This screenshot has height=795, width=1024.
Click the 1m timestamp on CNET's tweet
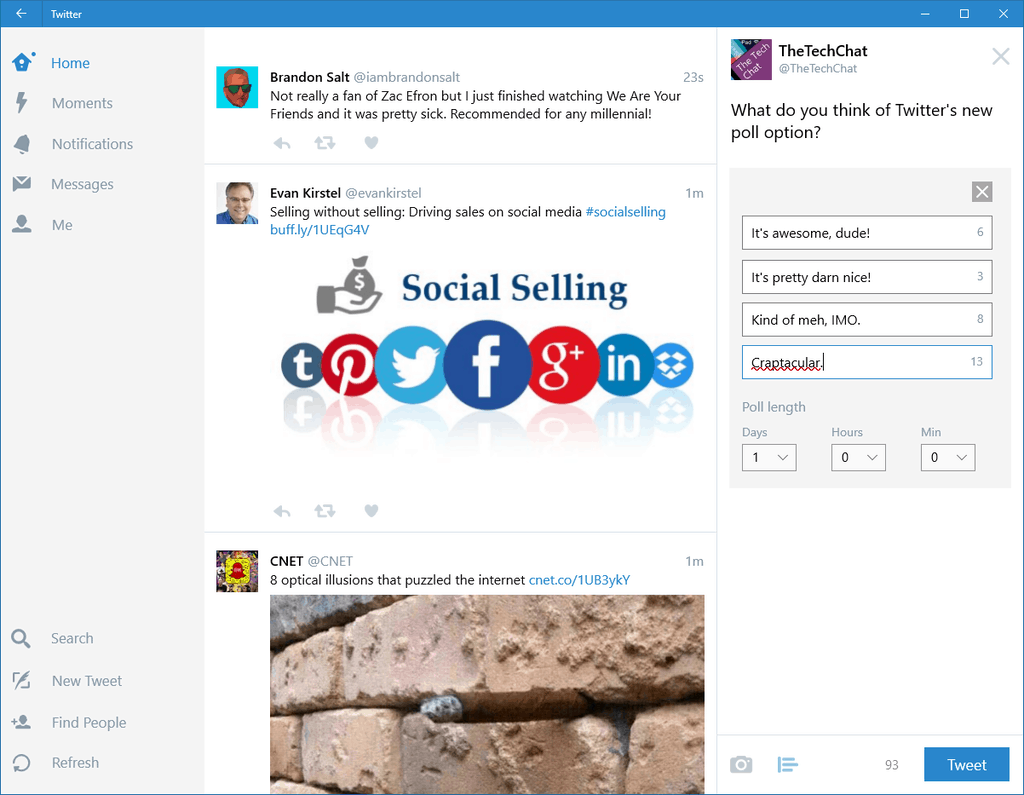tap(694, 561)
